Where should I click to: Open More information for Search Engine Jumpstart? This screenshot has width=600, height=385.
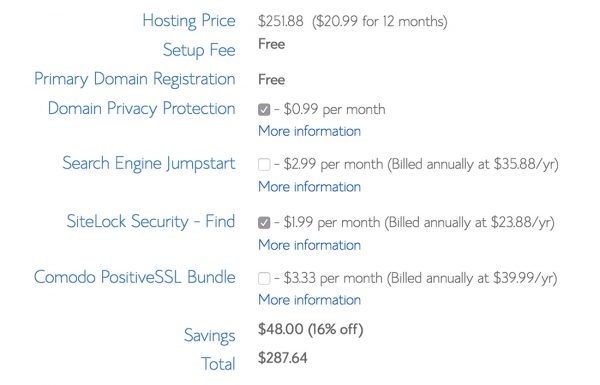(x=310, y=187)
